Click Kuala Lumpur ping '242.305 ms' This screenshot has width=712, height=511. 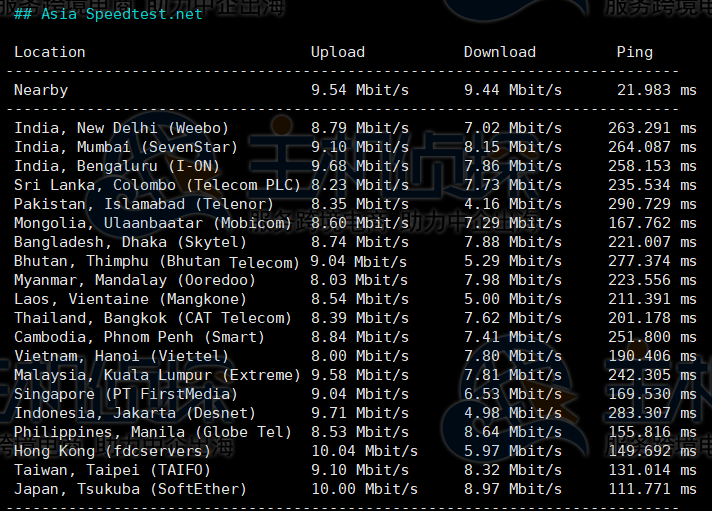point(653,377)
